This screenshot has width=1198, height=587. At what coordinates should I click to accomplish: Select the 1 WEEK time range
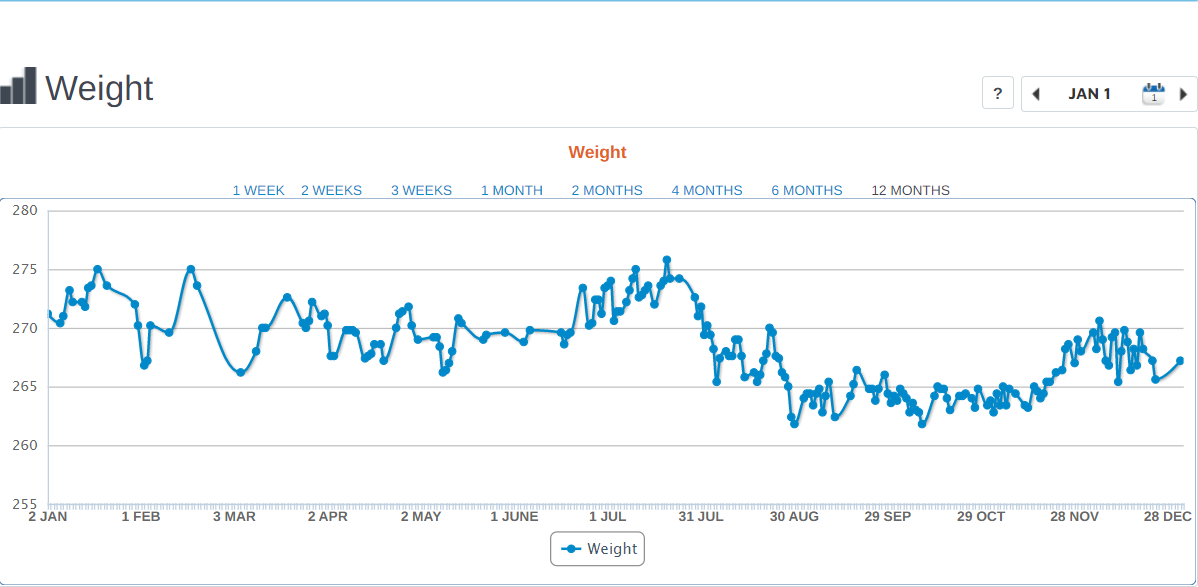tap(258, 190)
